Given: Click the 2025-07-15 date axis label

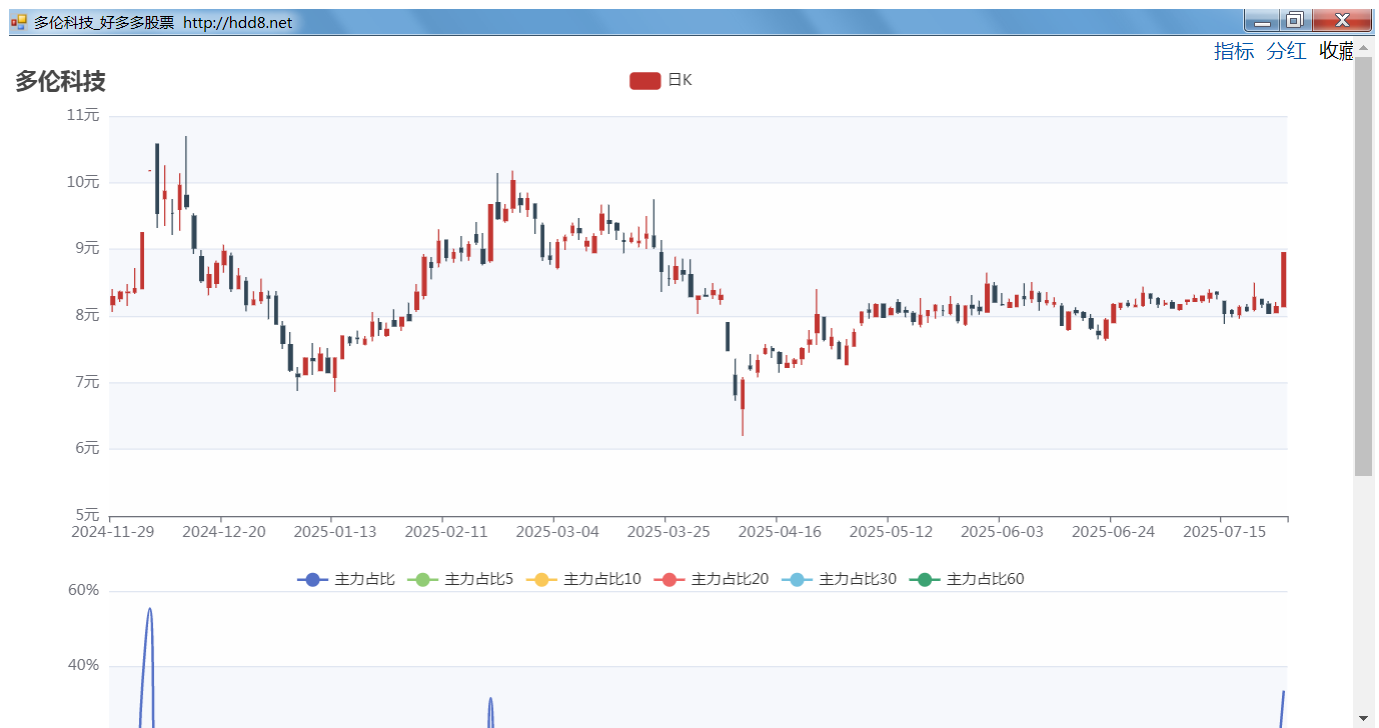Looking at the screenshot, I should coord(1225,532).
